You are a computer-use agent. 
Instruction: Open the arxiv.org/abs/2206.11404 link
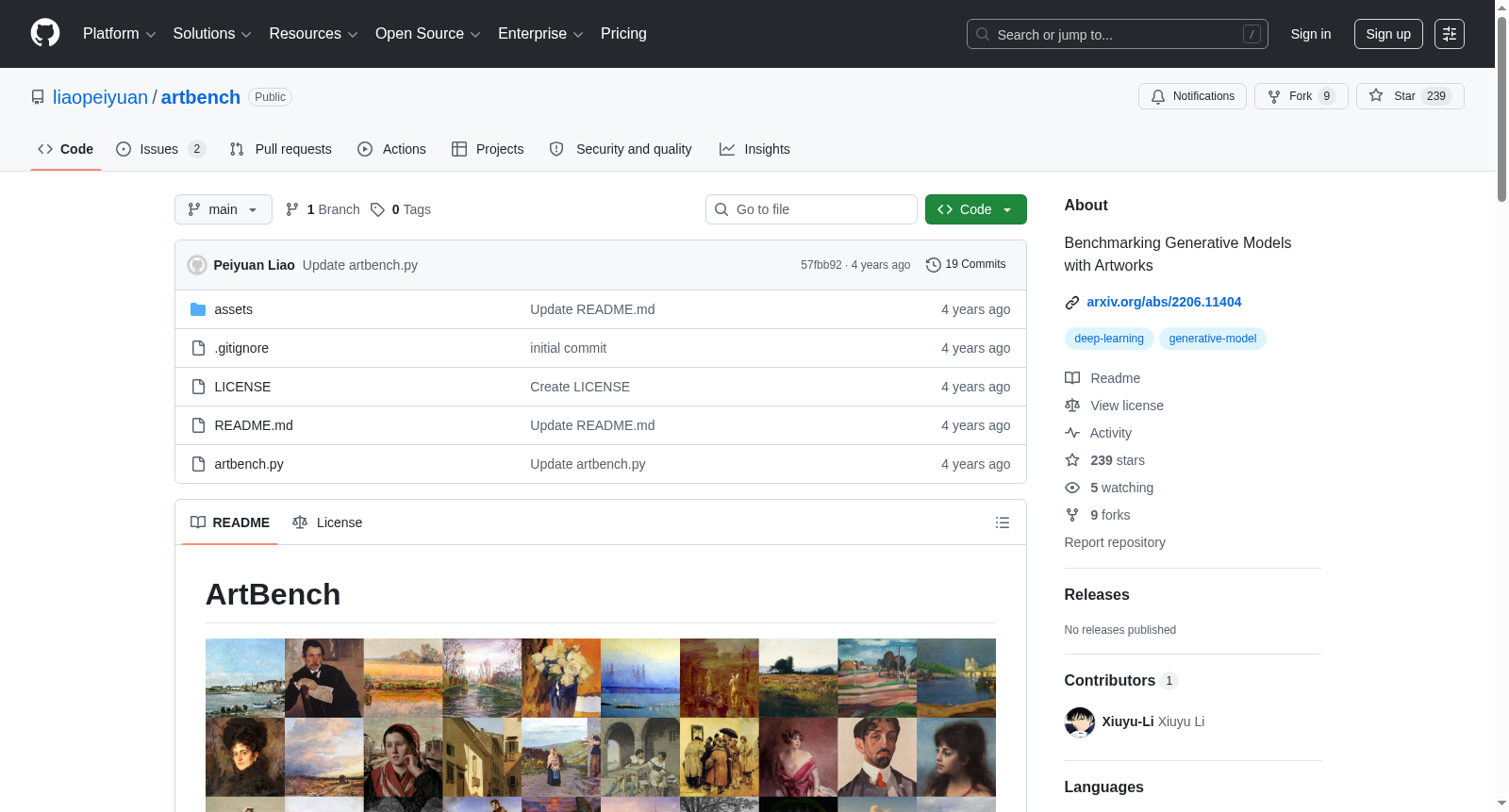[1164, 302]
